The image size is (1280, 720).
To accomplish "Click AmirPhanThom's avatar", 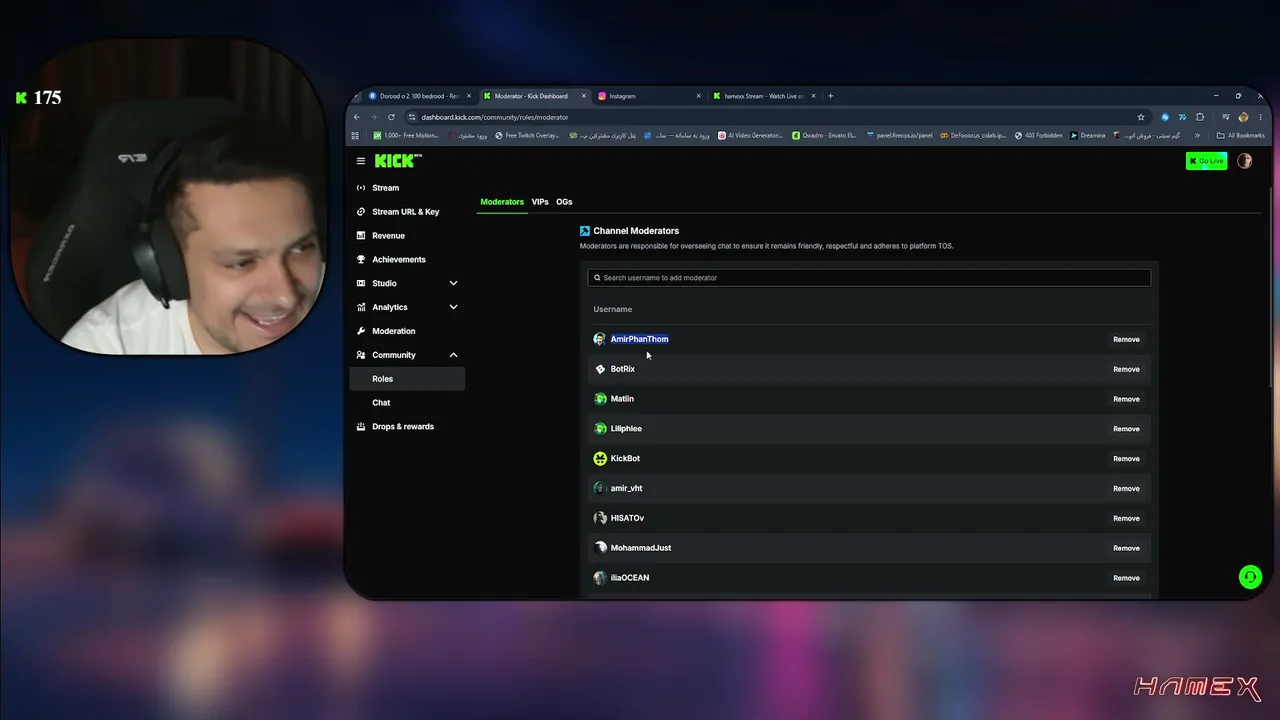I will point(600,339).
